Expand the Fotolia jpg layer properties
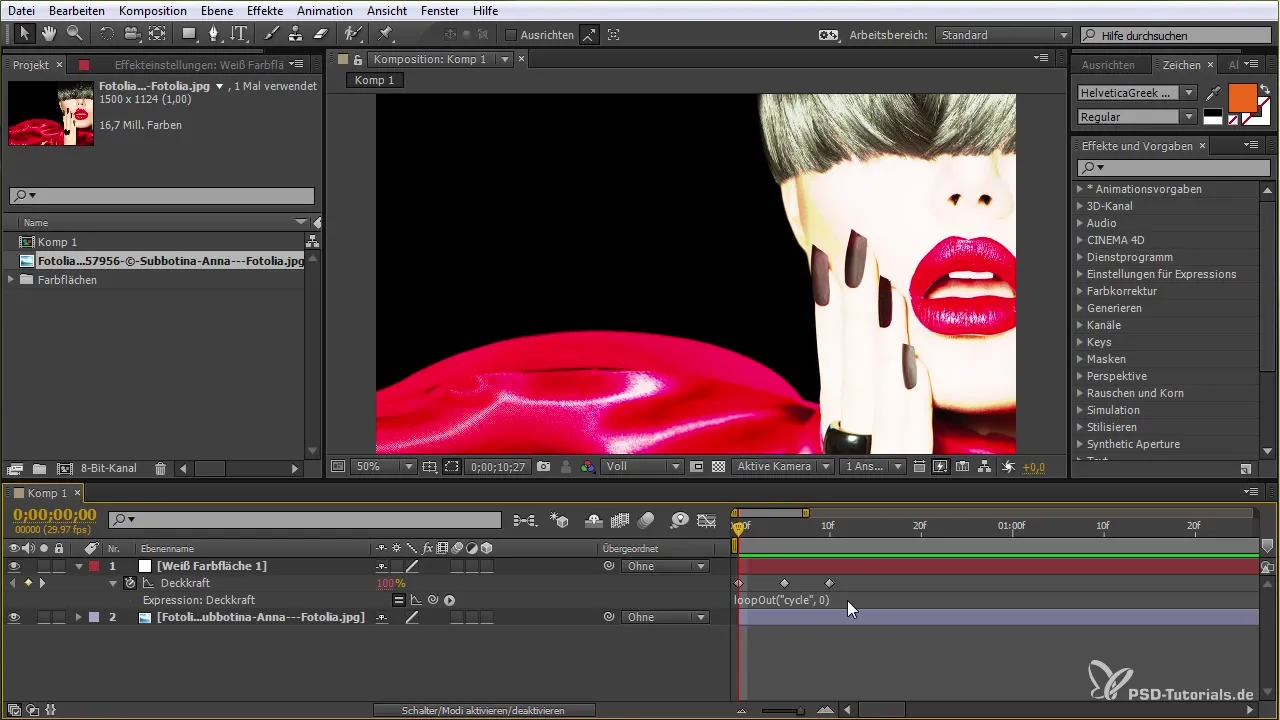The image size is (1280, 720). coord(78,617)
